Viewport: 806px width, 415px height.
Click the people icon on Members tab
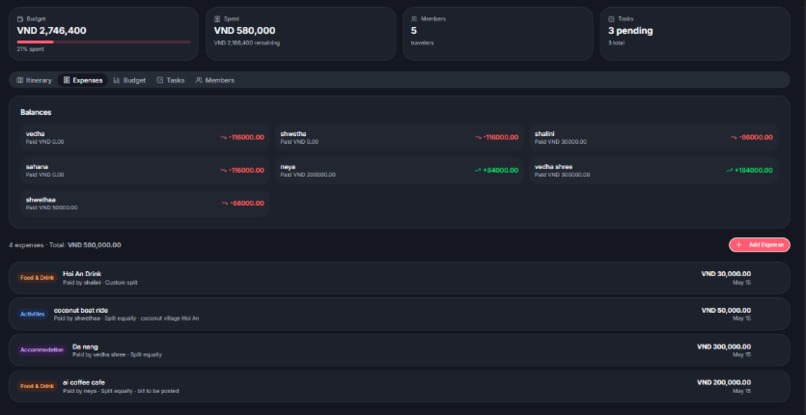tap(199, 80)
